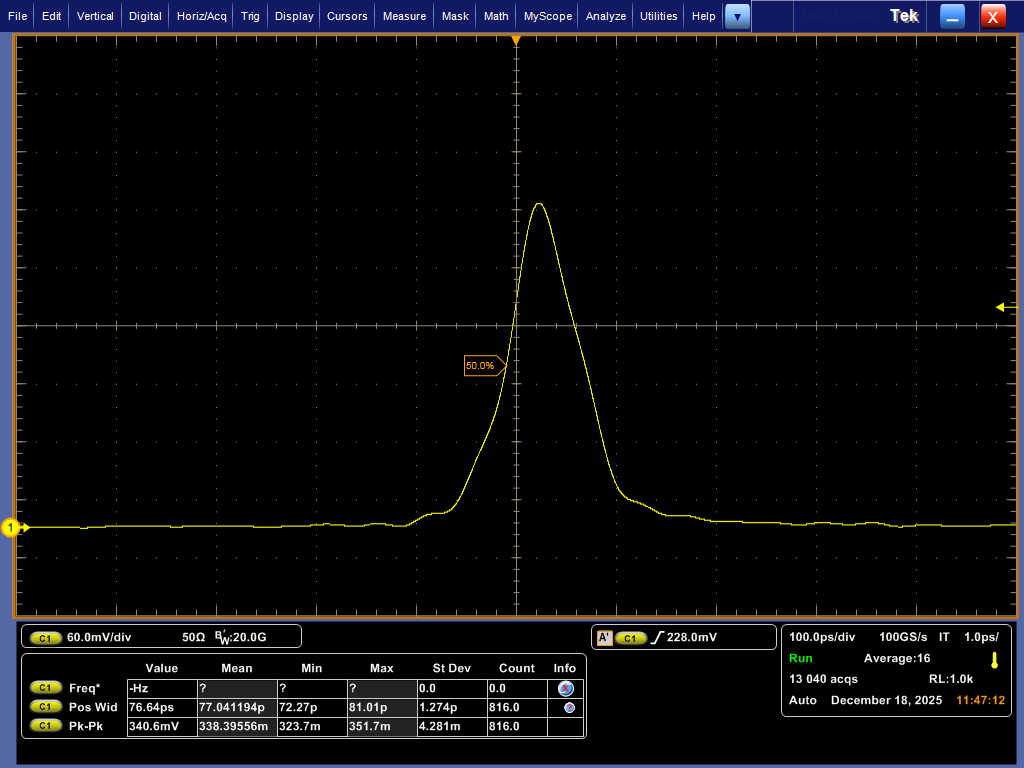Click the C1 badge beside Pk-Pk measurement
This screenshot has width=1024, height=768.
coord(45,726)
